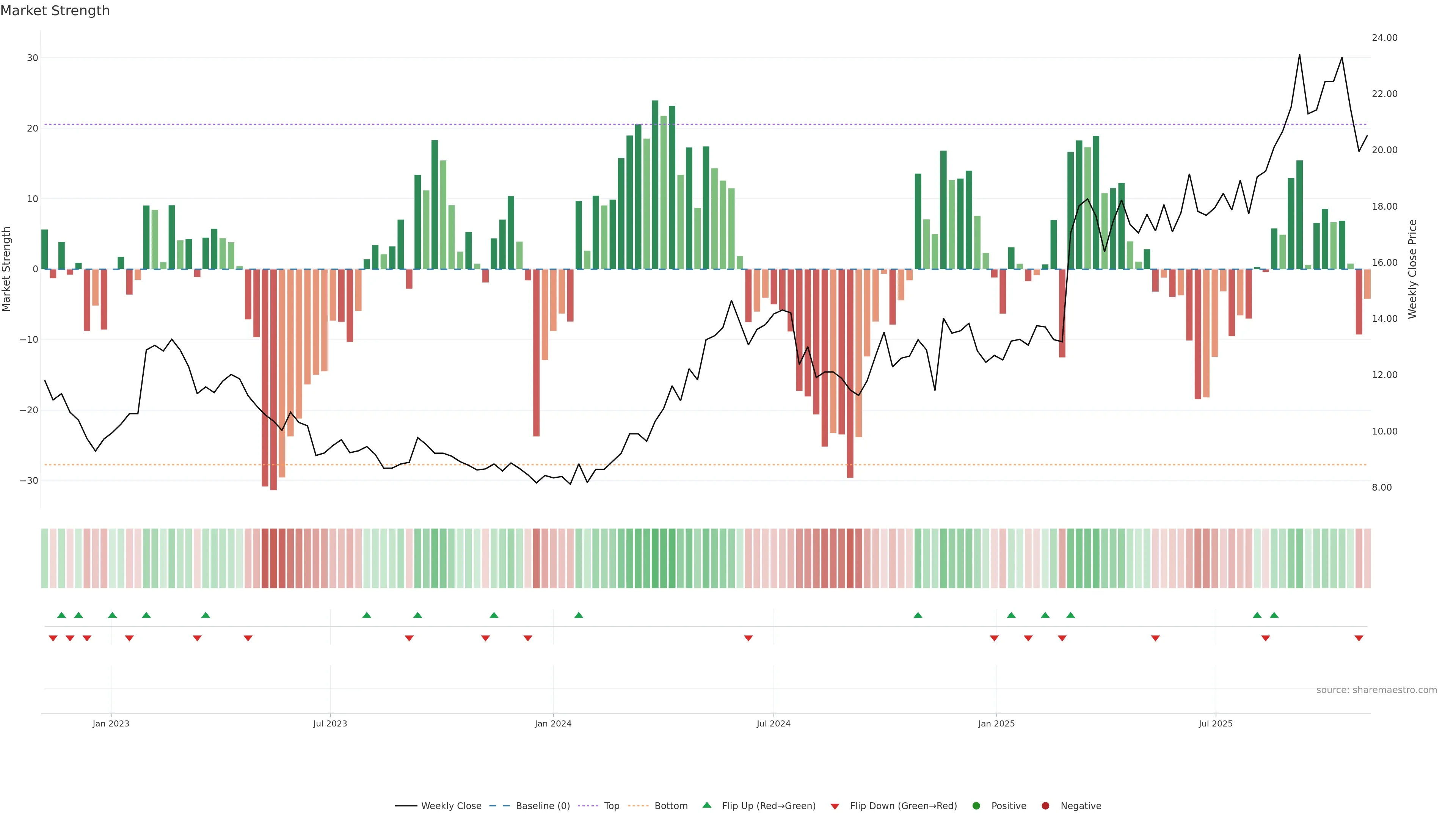The image size is (1456, 819).
Task: Click the Jul 2025 axis label
Action: pyautogui.click(x=1215, y=723)
